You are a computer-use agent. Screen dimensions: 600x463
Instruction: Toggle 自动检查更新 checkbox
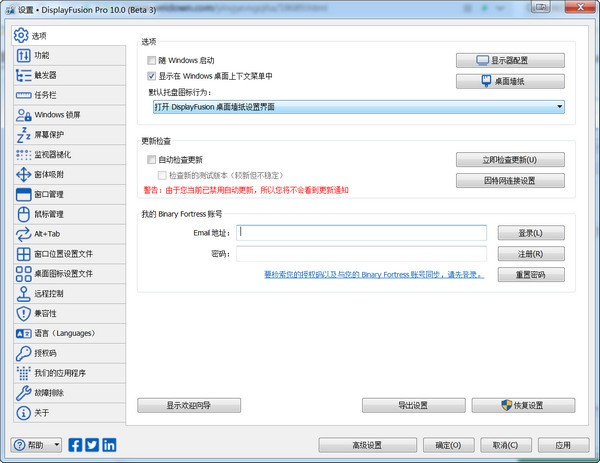152,160
